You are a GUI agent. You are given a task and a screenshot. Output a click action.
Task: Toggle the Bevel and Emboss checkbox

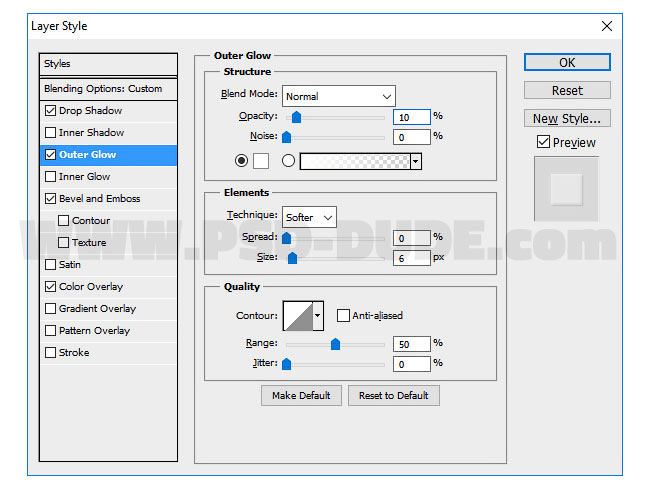tap(50, 199)
